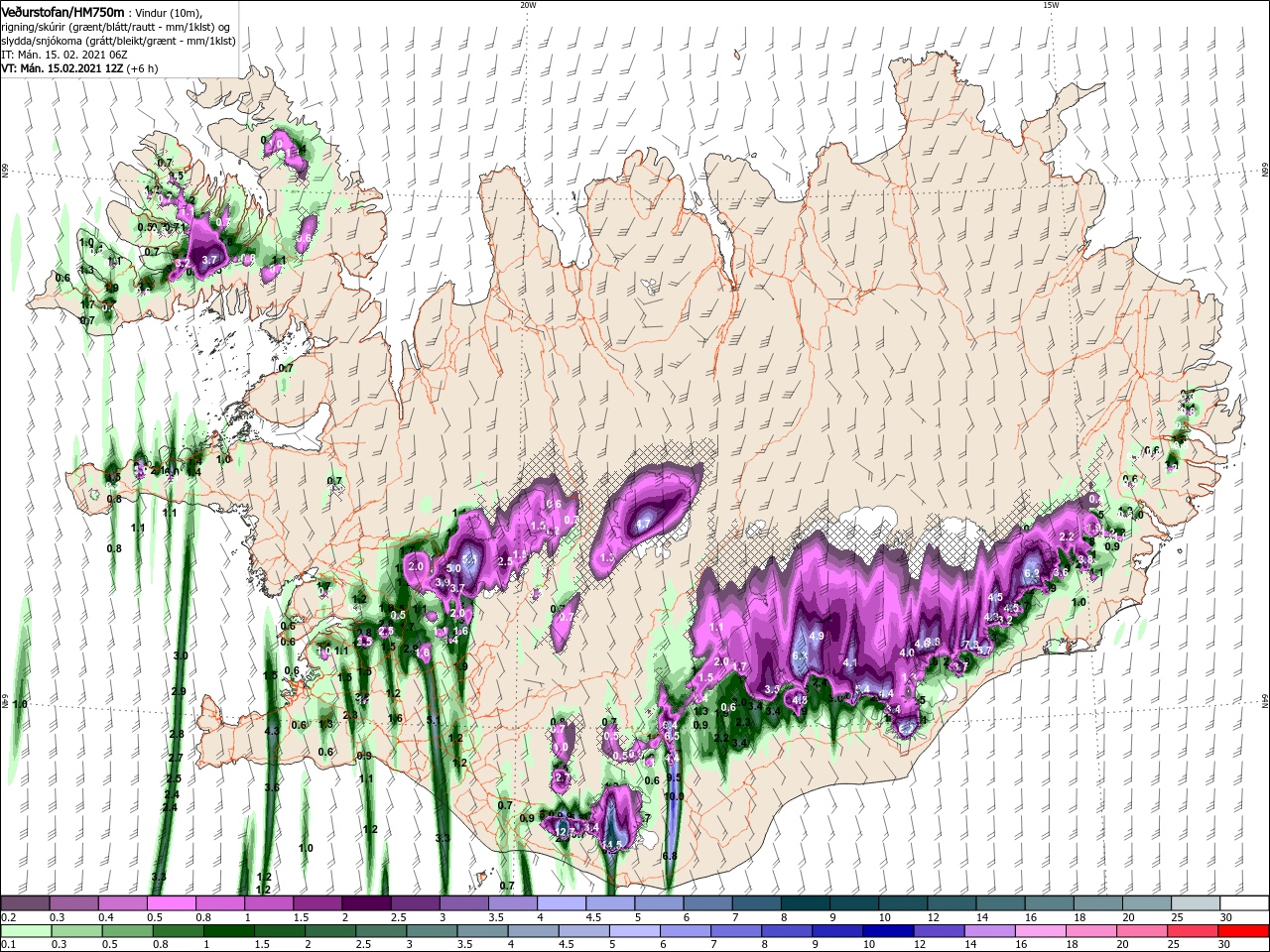Select the top legend swatch between 0.2 and 0.3
Image resolution: width=1270 pixels, height=952 pixels.
(25, 902)
